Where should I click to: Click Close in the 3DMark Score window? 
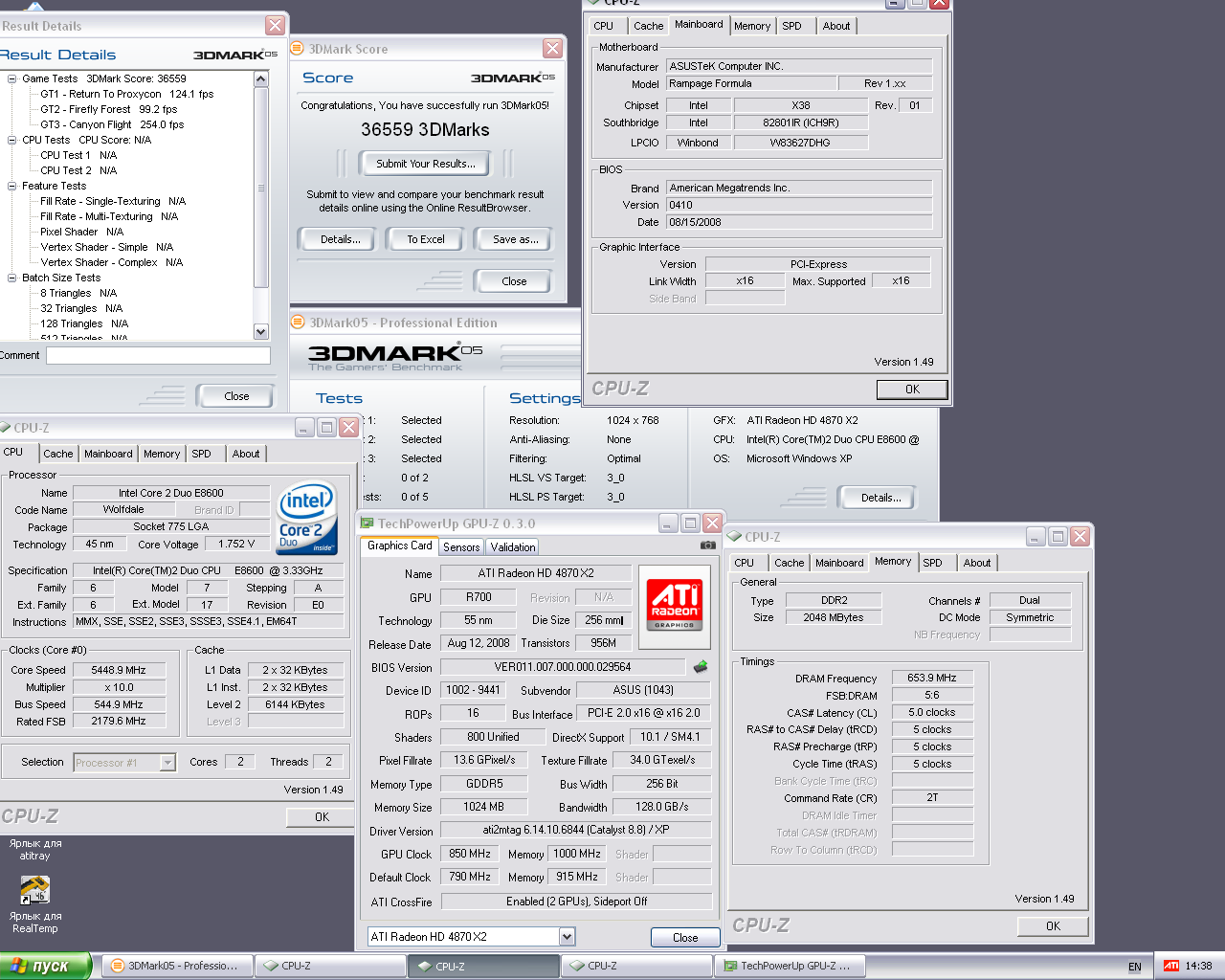click(514, 281)
